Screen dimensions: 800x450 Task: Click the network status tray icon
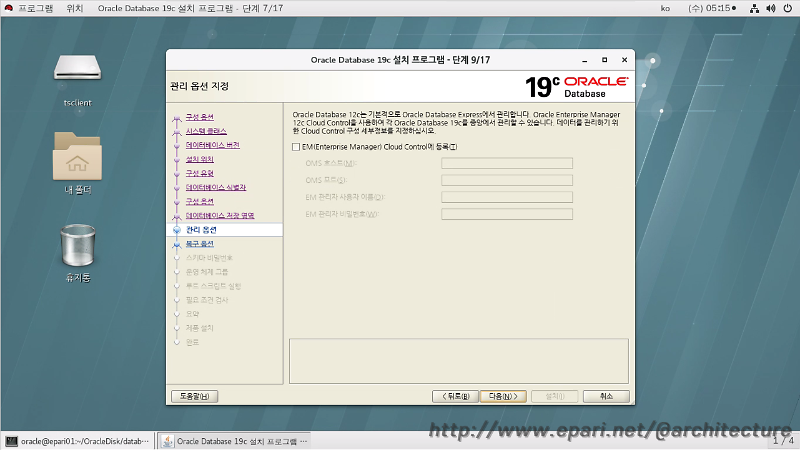tap(754, 8)
